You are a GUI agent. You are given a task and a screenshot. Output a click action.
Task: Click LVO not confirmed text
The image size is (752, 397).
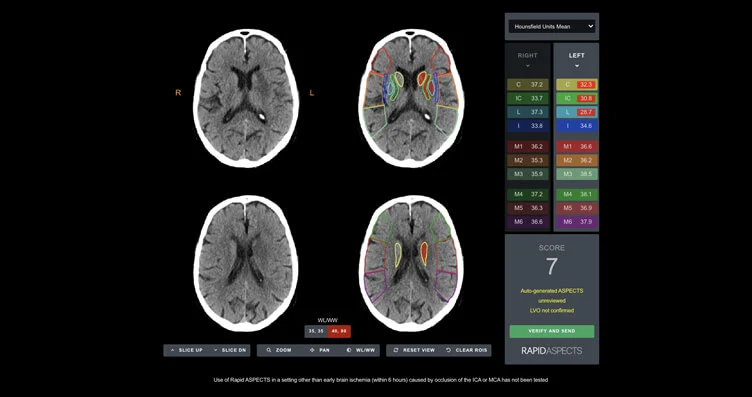point(552,311)
